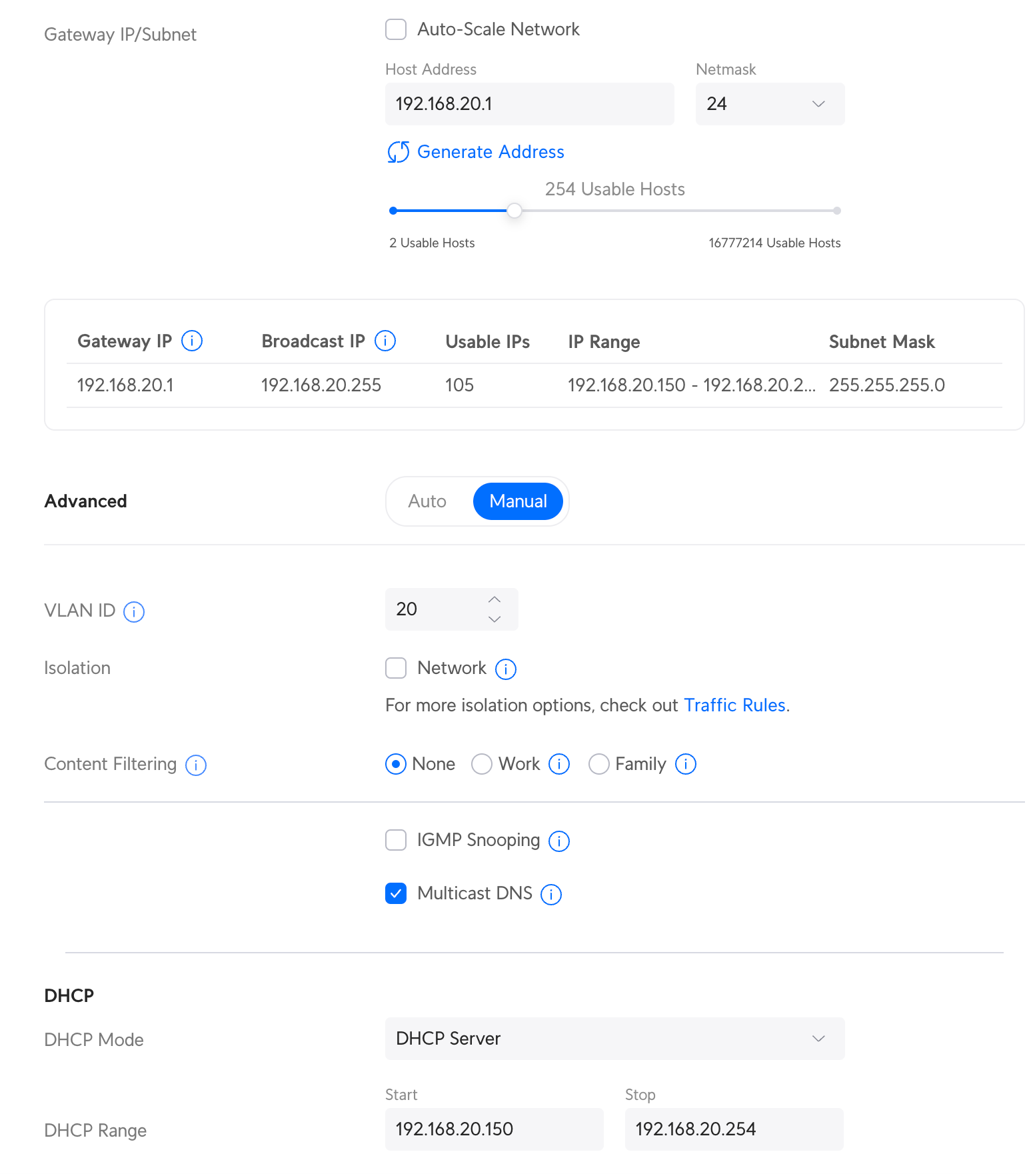Screen dimensions: 1029x1176
Task: Click the Content Filtering label info icon
Action: [x=196, y=765]
